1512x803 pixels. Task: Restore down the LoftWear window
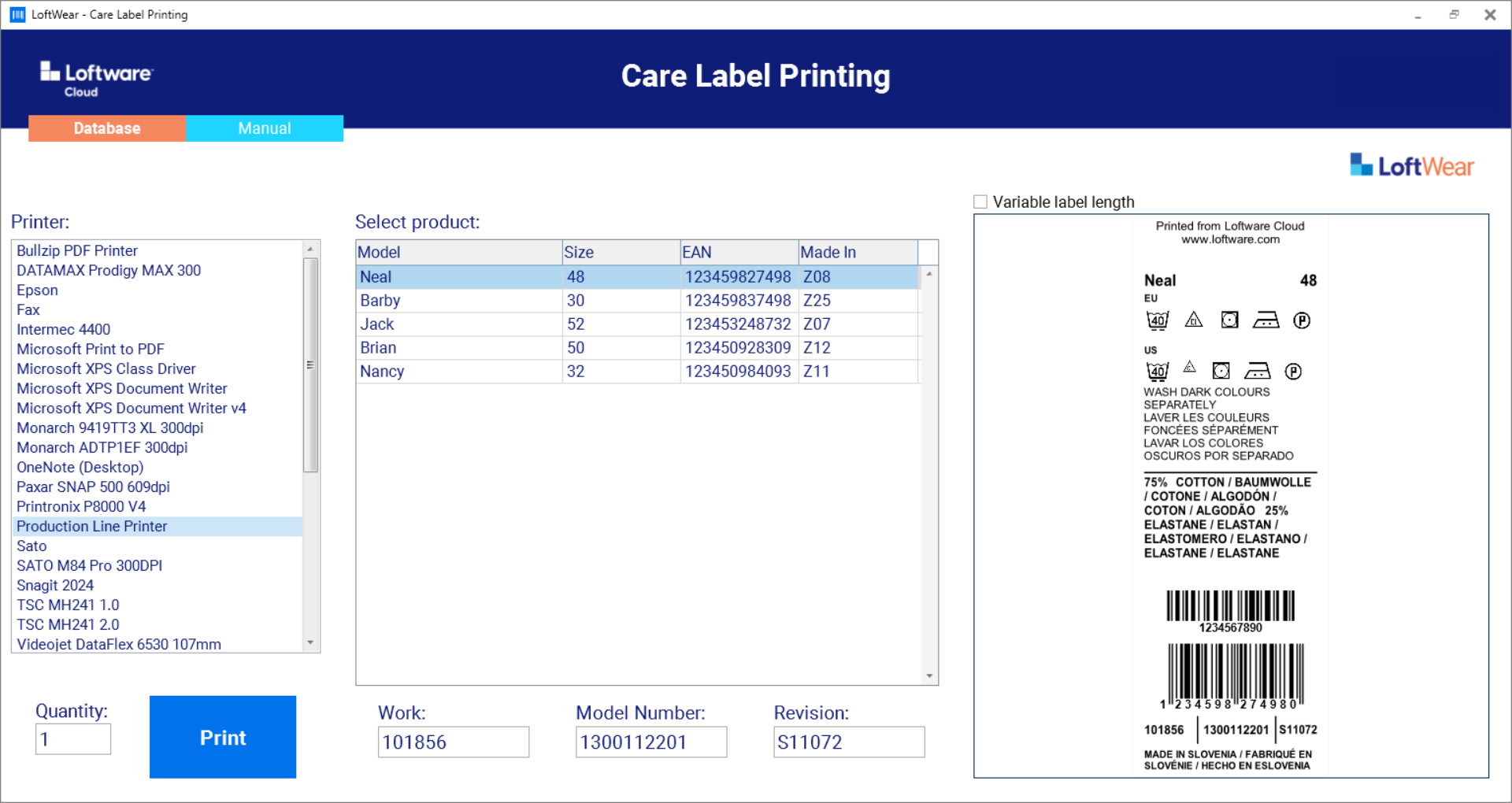coord(1454,15)
